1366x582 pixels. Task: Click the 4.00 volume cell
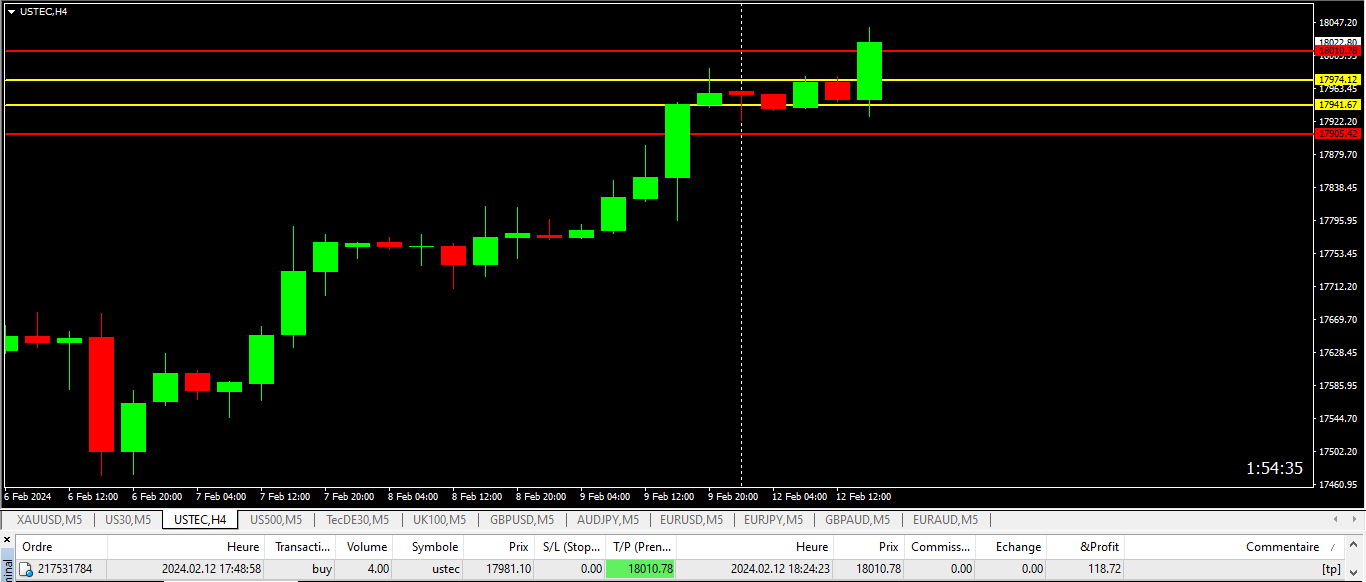pos(377,569)
